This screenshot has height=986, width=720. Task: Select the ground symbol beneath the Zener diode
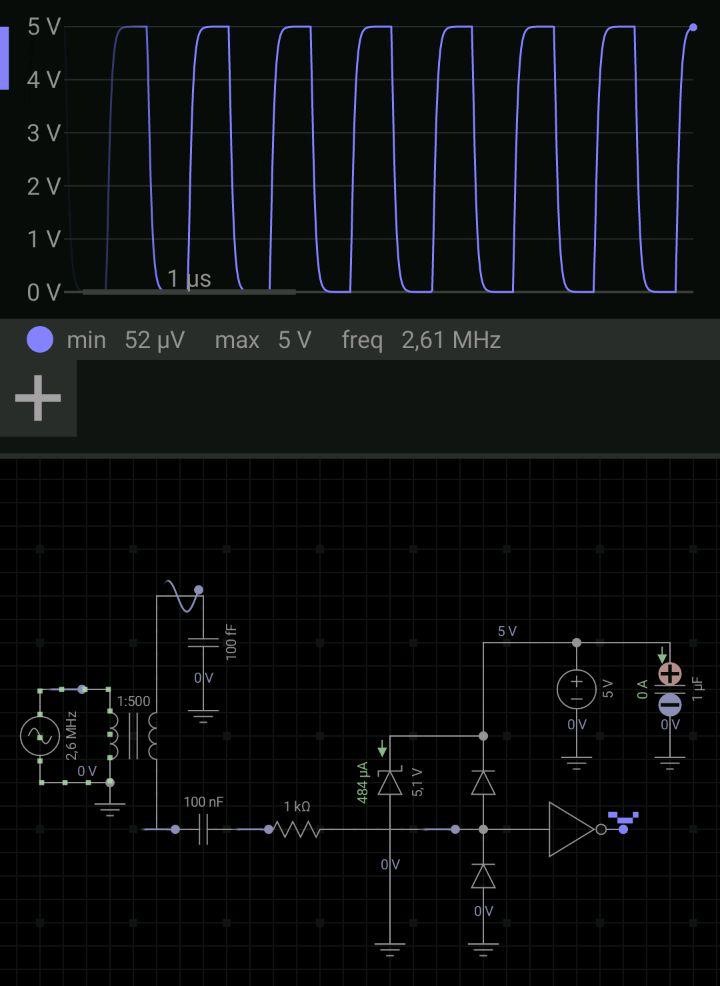(x=390, y=948)
